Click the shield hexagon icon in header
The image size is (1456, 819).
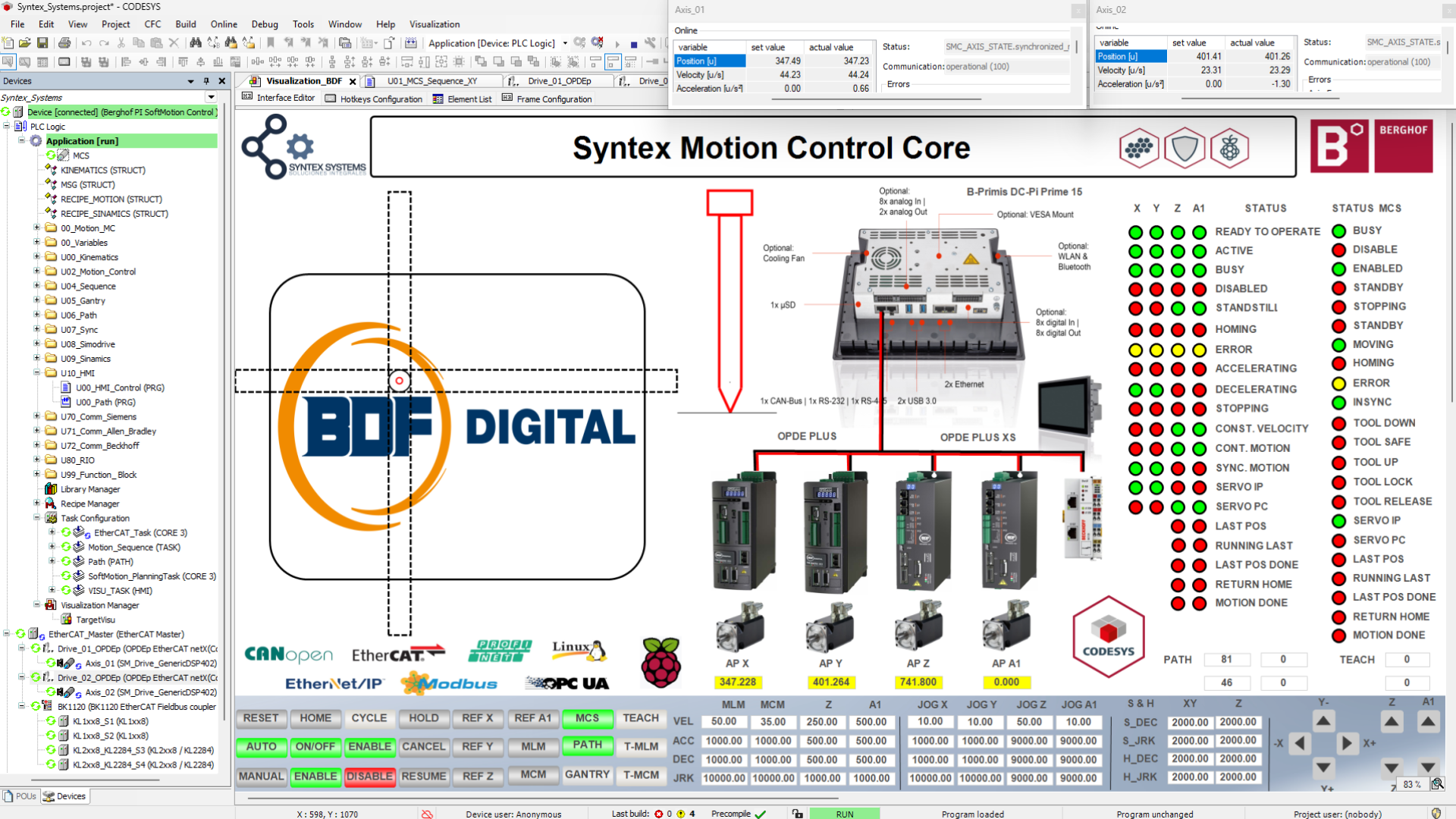1184,148
